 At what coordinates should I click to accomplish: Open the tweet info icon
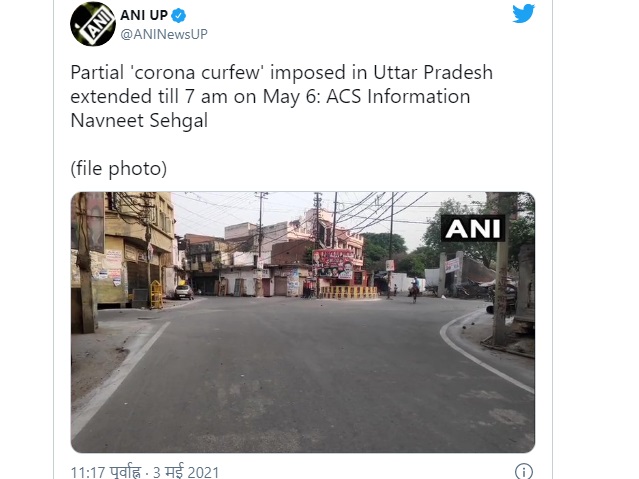[x=523, y=471]
